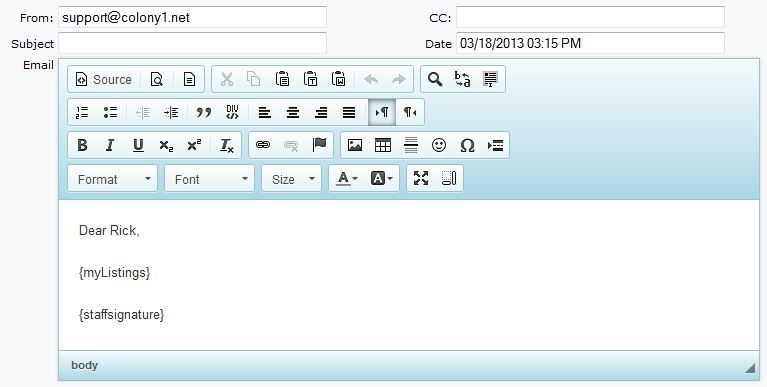Toggle bold formatting
Viewport: 767px width, 387px height.
pos(82,145)
